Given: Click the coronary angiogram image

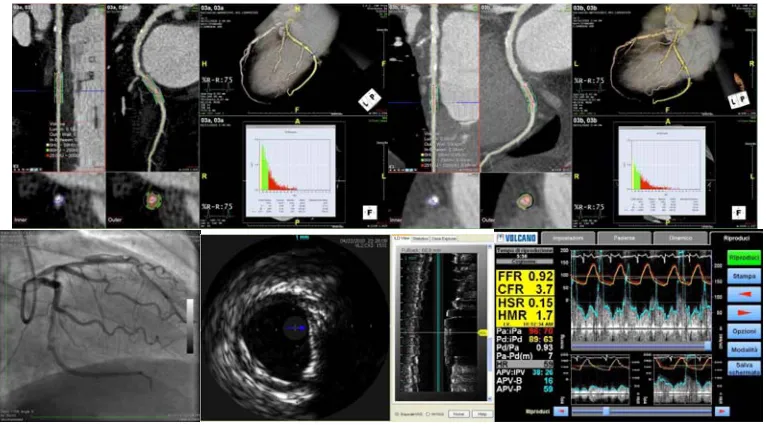Looking at the screenshot, I should 100,325.
